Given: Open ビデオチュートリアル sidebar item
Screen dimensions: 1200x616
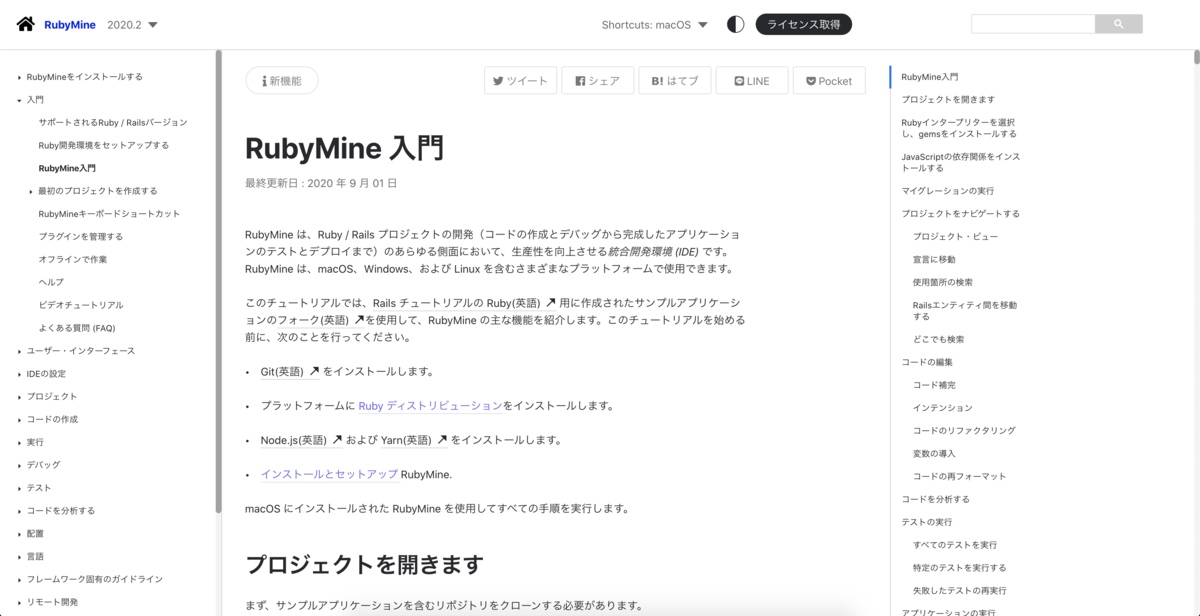Looking at the screenshot, I should (81, 305).
